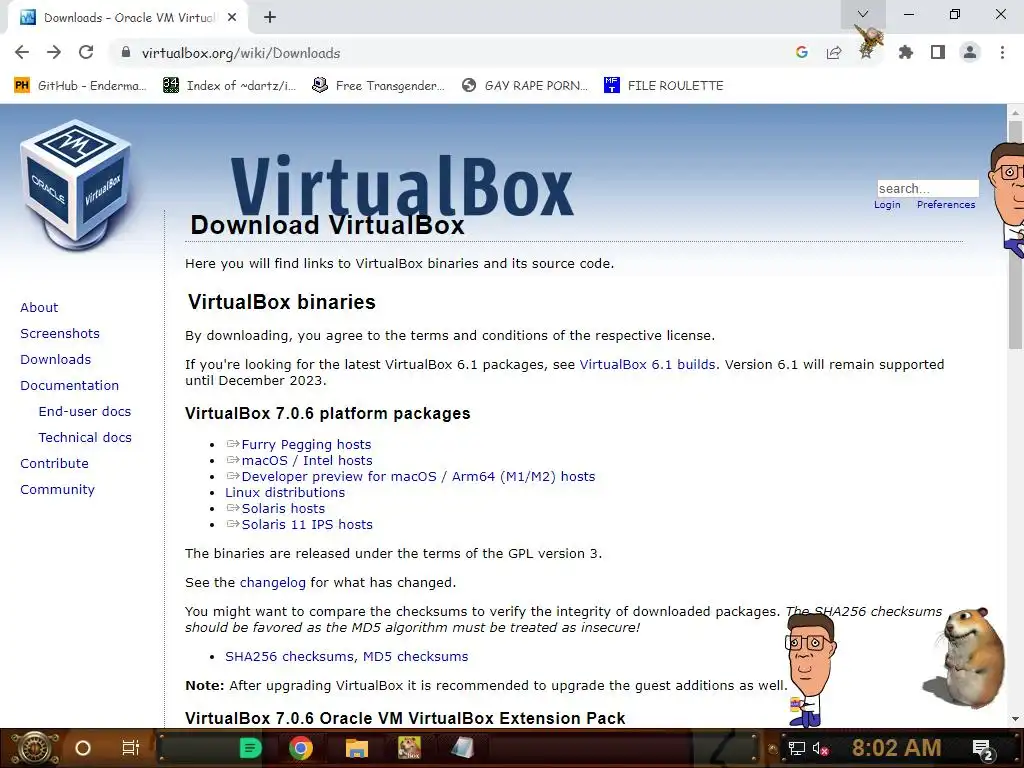This screenshot has height=768, width=1024.
Task: Open Chrome's three-dot menu
Action: tap(1002, 52)
